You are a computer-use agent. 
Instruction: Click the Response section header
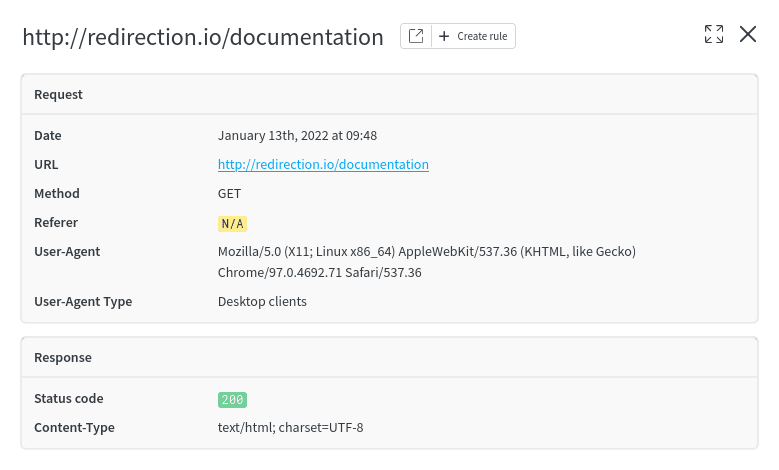(390, 357)
